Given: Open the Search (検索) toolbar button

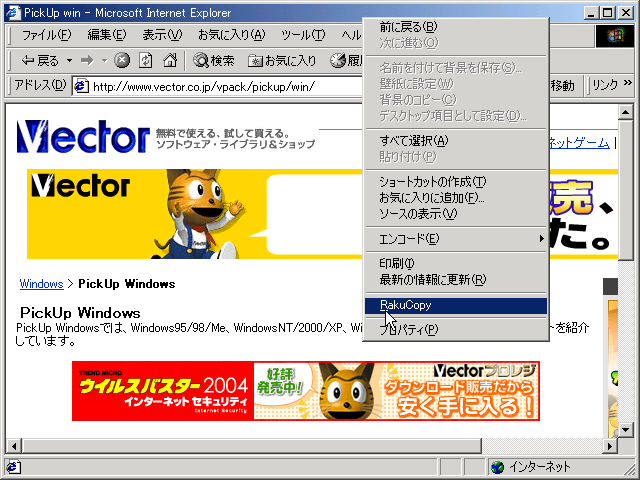Looking at the screenshot, I should [213, 61].
